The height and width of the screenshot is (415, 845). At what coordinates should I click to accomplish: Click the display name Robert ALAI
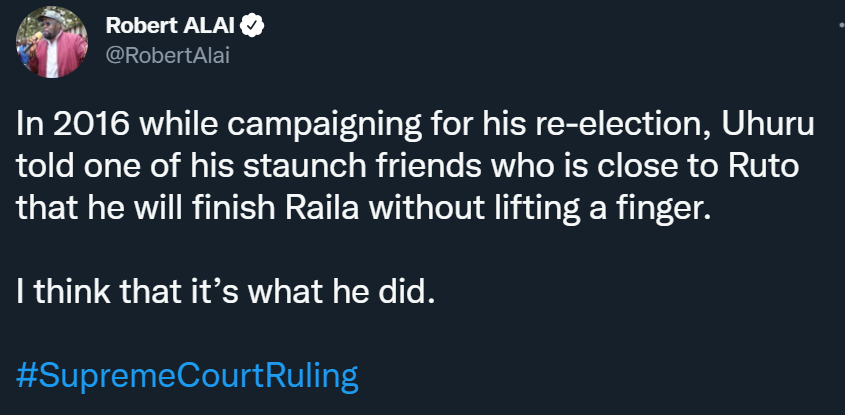(182, 28)
